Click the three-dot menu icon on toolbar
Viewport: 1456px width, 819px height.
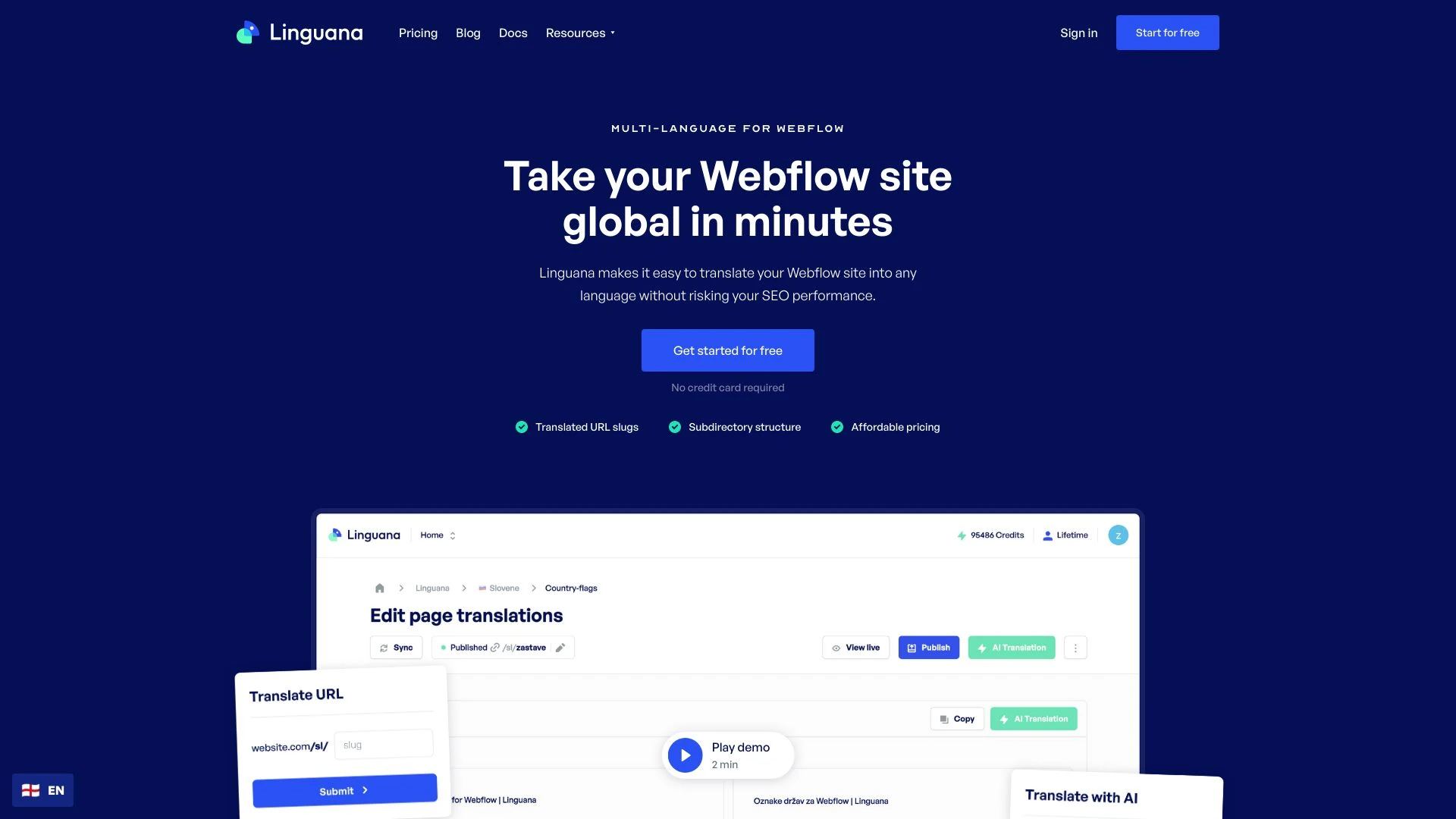click(1074, 647)
